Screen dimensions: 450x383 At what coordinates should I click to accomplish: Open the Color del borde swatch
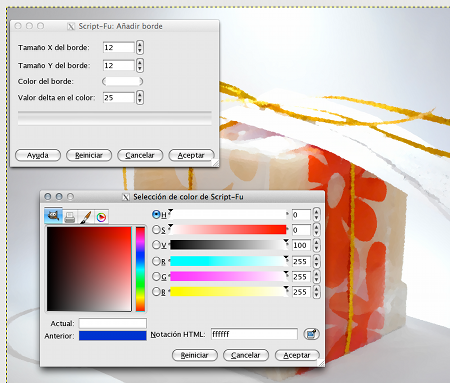123,81
